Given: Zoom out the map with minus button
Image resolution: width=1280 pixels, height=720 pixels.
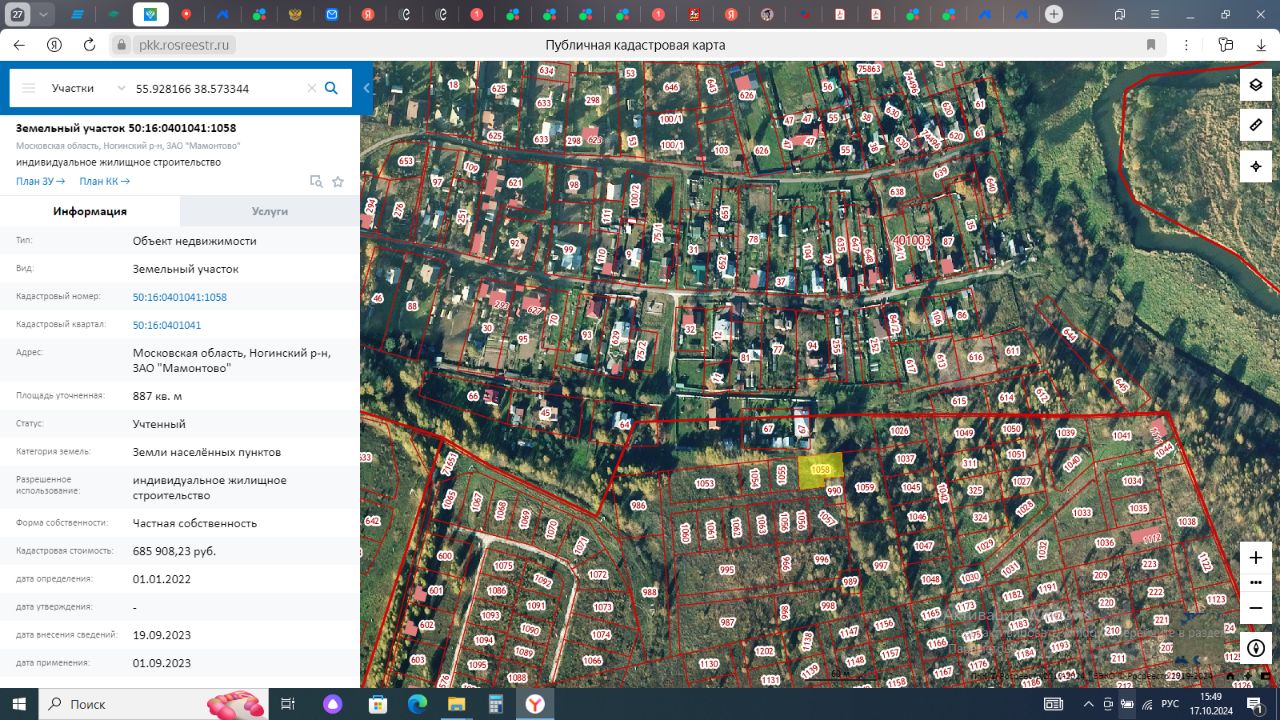Looking at the screenshot, I should [1256, 608].
